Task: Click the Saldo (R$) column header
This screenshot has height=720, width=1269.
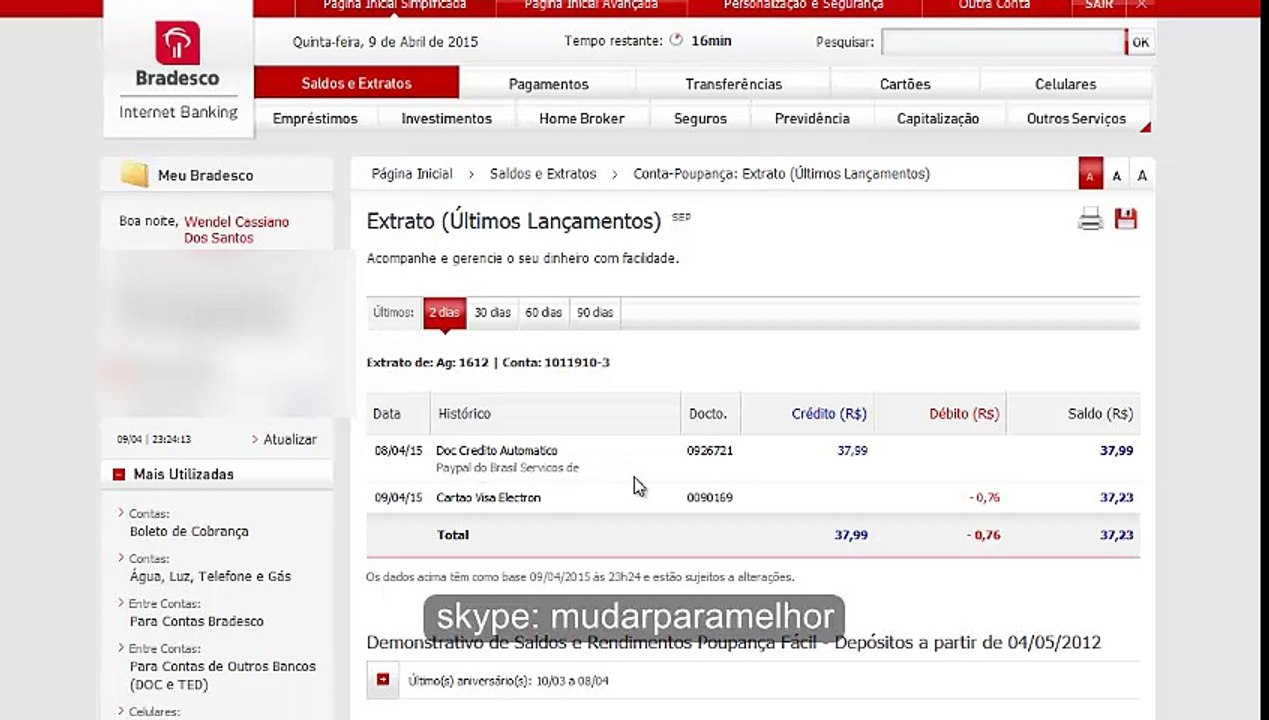Action: click(x=1100, y=414)
